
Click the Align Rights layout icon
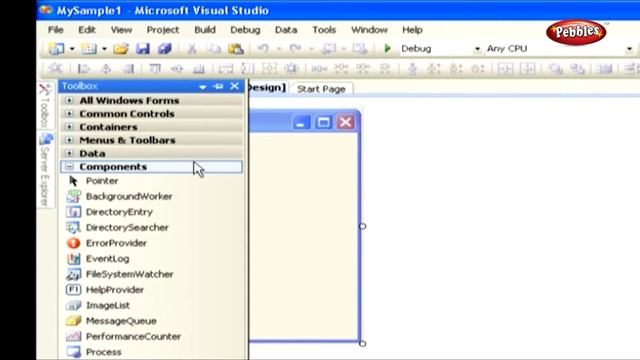[128, 69]
